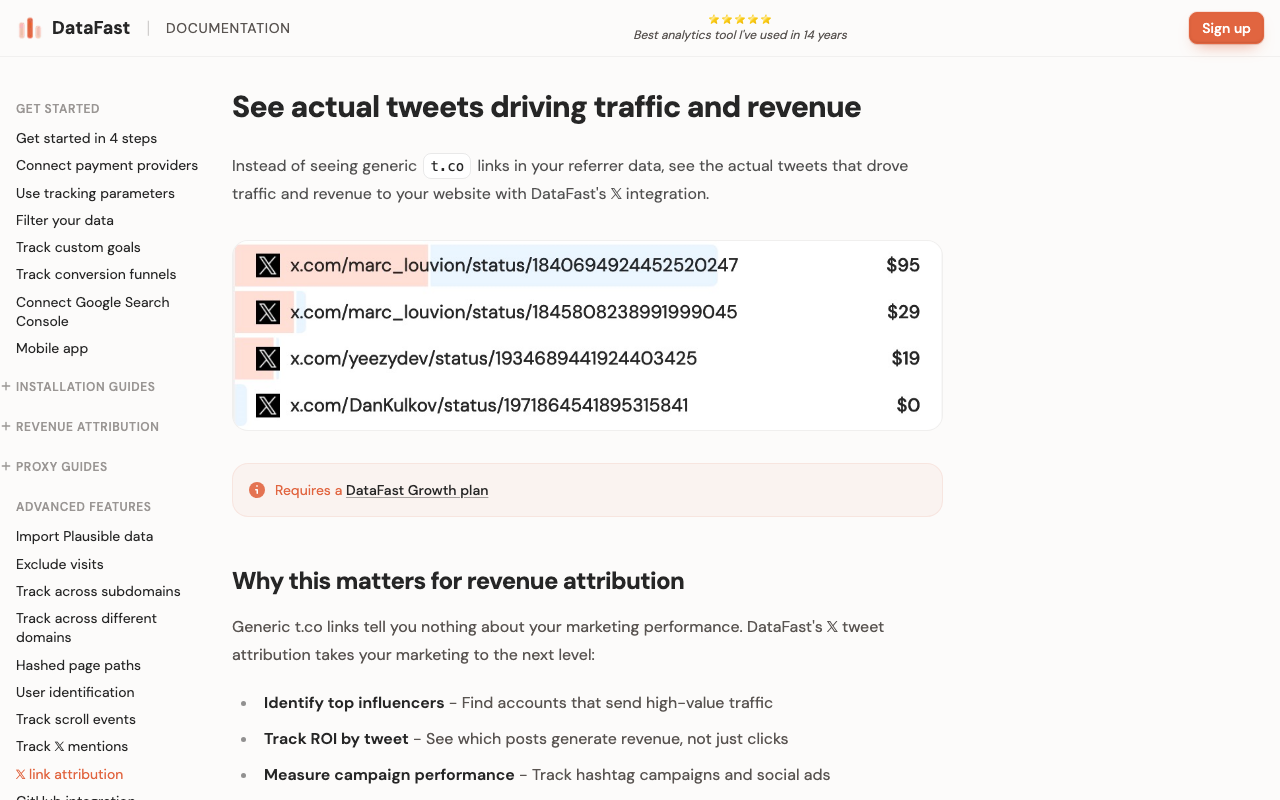Open the Documentation header link
The height and width of the screenshot is (800, 1280).
point(228,28)
